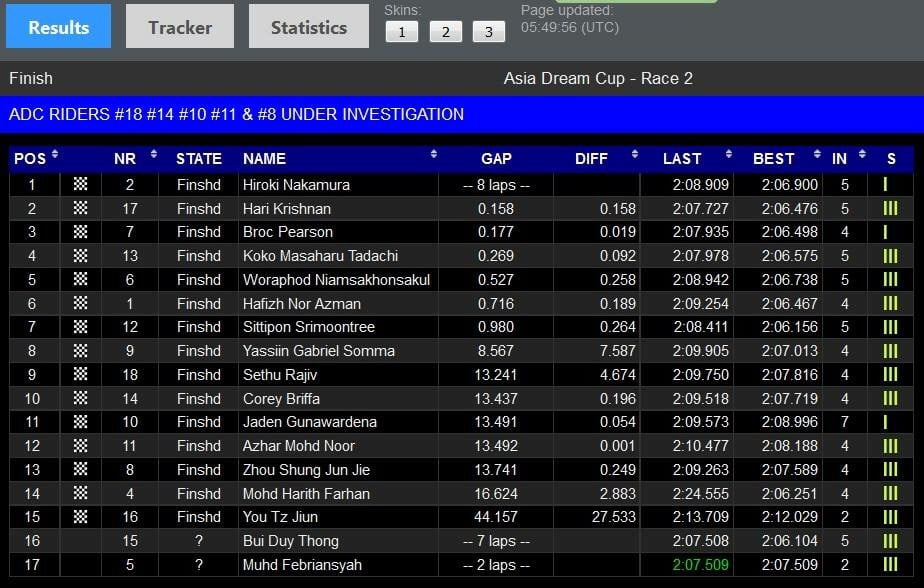Viewport: 924px width, 588px height.
Task: Click sector indicator for Jaden Gunawardena
Action: tap(885, 422)
